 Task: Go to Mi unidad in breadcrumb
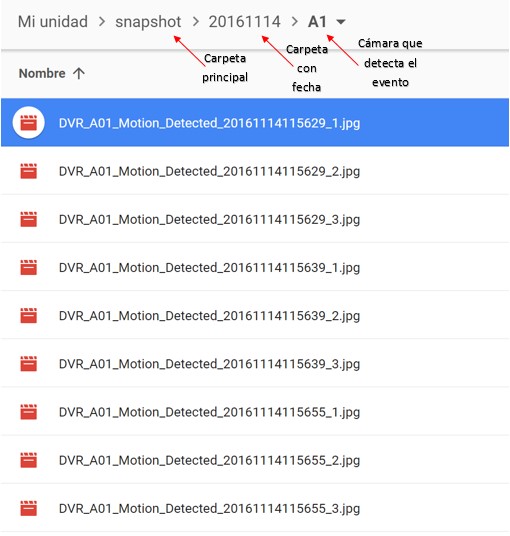click(53, 22)
